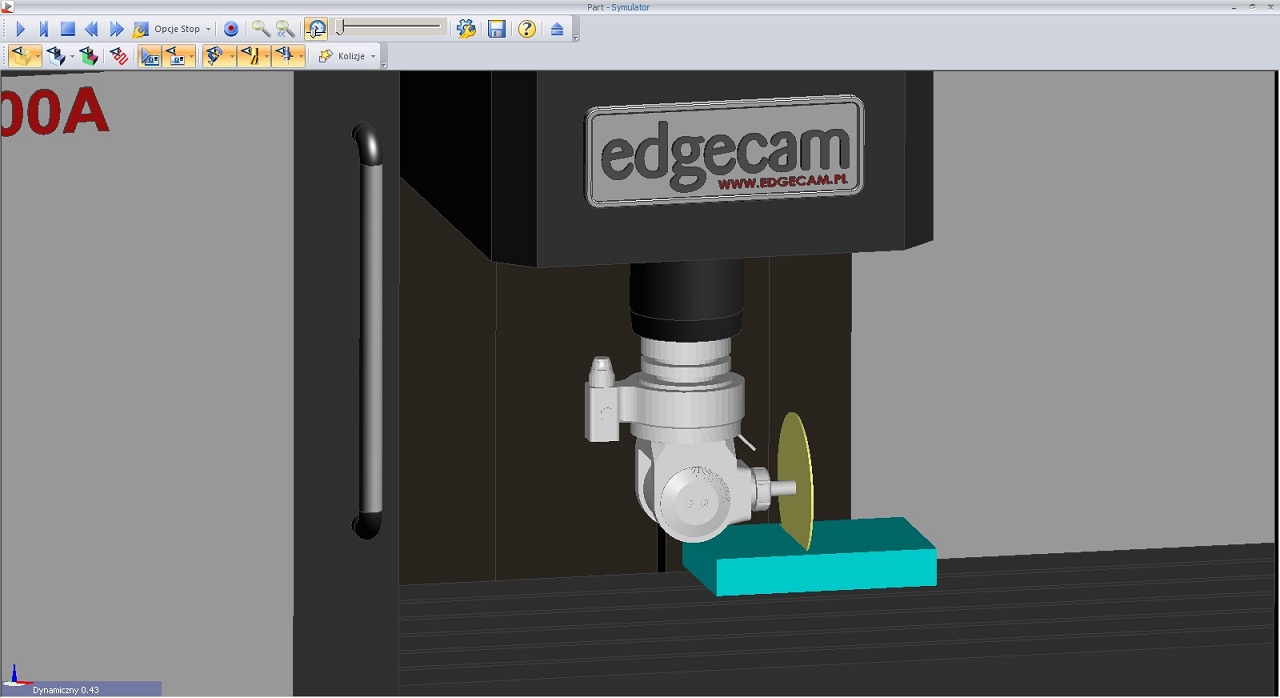The width and height of the screenshot is (1280, 698).
Task: Rewind the simulation to the start
Action: point(92,29)
